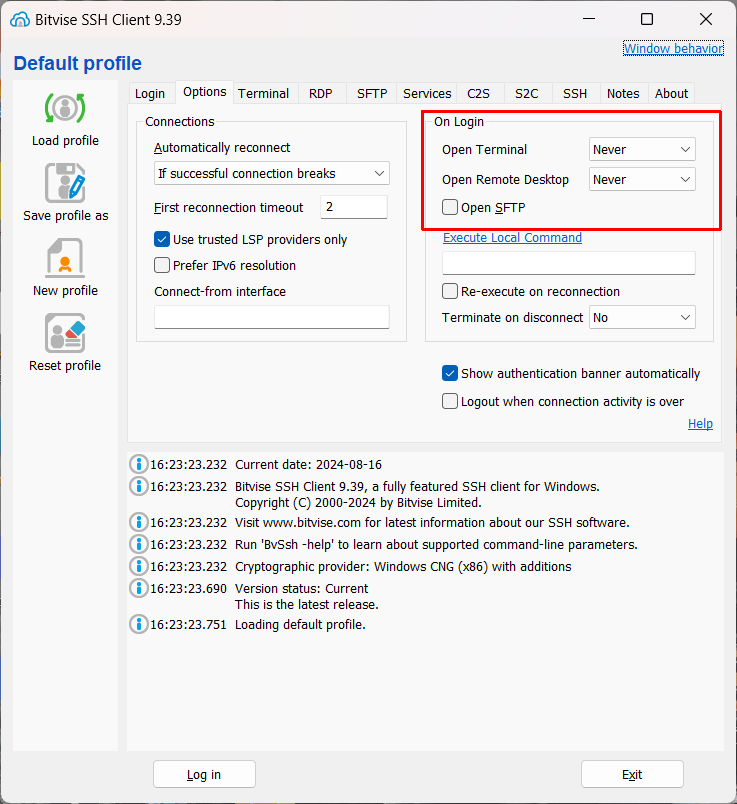737x804 pixels.
Task: Enable Prefer IPv6 resolution checkbox
Action: click(162, 265)
